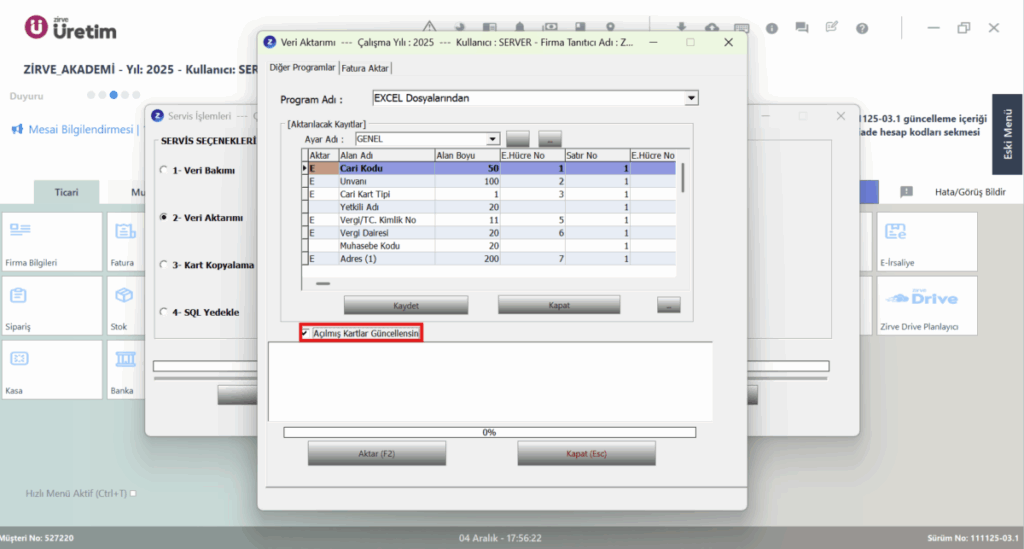Screen dimensions: 1024x549
Task: Click the Zirve Üretim logo
Action: click(x=71, y=28)
